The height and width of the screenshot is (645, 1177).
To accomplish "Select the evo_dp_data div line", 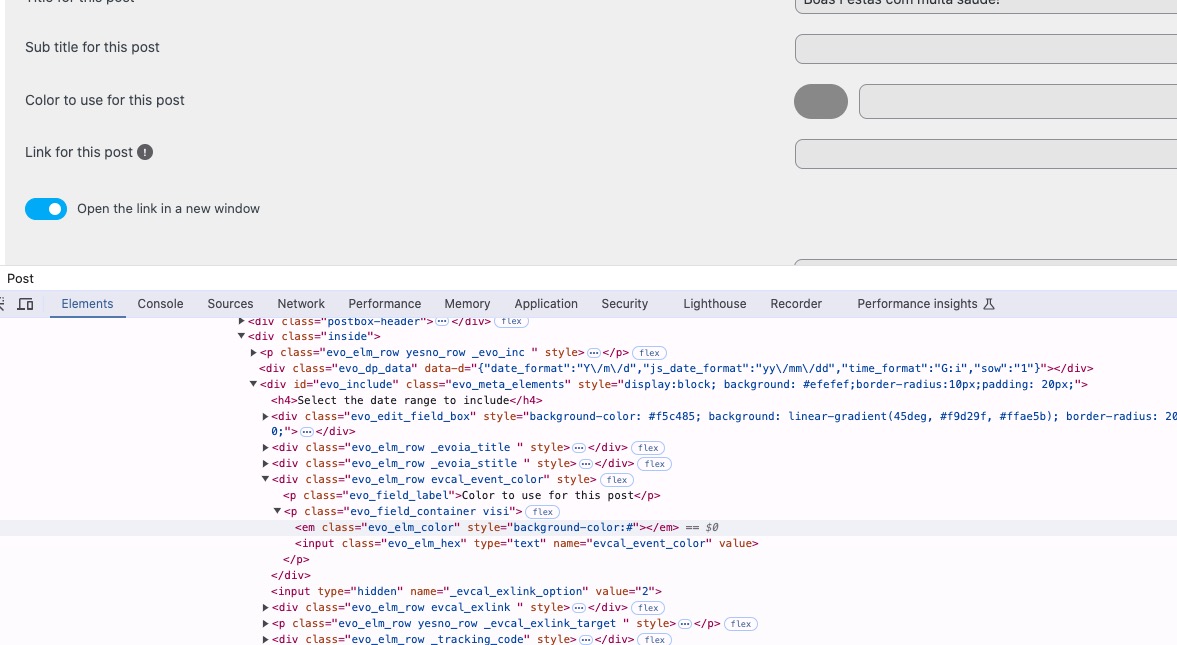I will tap(676, 368).
